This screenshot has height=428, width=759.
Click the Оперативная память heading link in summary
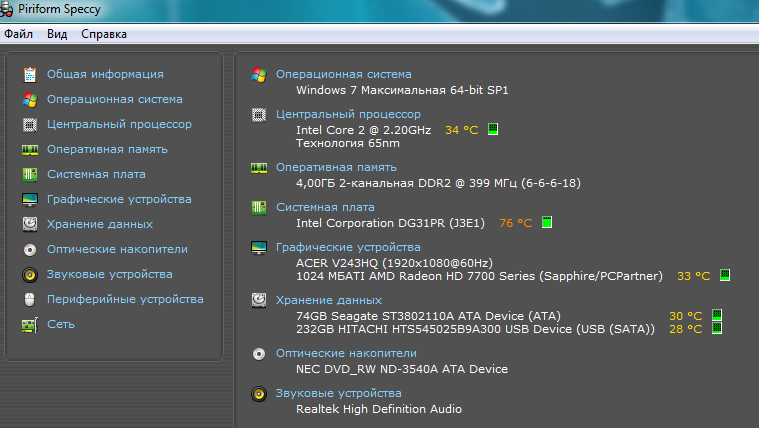(x=336, y=167)
